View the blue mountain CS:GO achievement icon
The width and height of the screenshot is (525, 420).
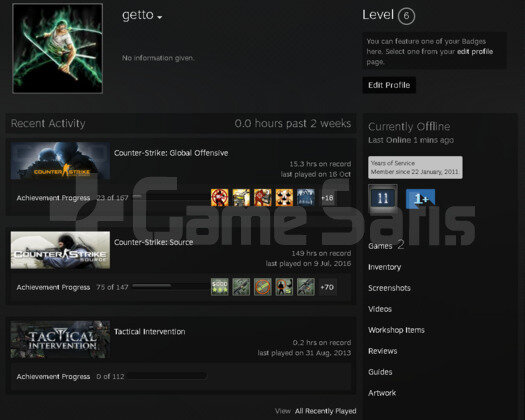(x=306, y=197)
